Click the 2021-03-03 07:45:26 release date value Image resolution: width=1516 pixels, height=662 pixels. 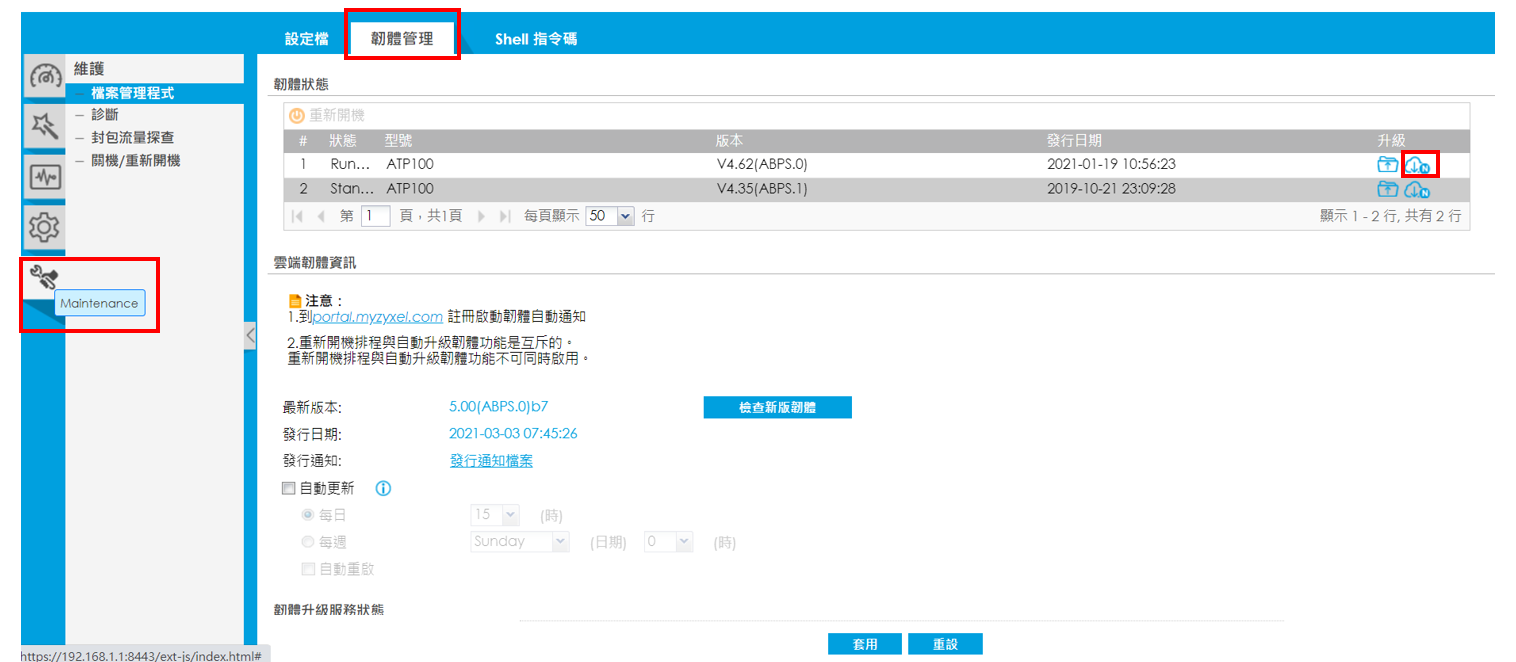pyautogui.click(x=513, y=434)
